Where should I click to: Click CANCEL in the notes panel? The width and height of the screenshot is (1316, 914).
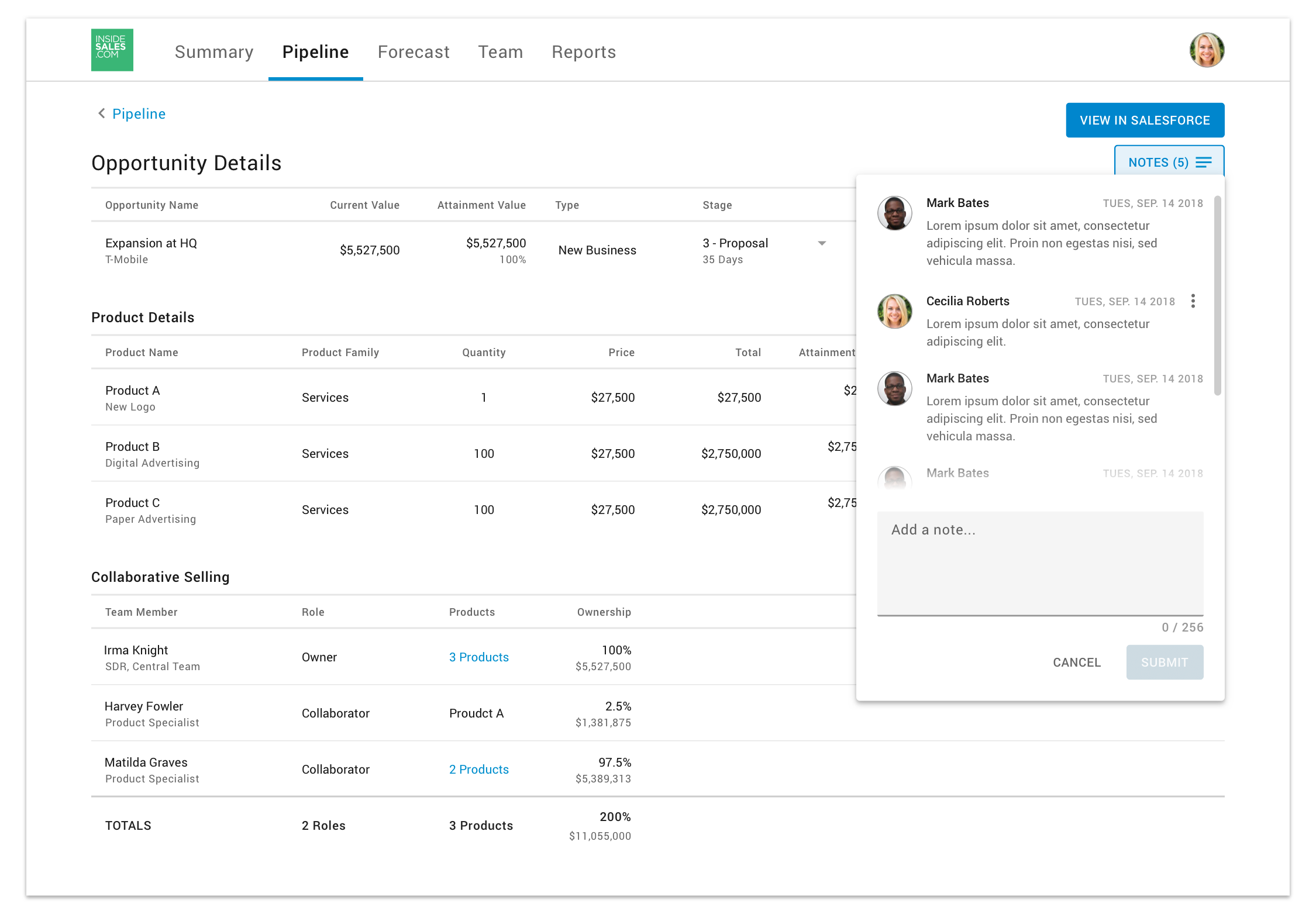click(1076, 663)
